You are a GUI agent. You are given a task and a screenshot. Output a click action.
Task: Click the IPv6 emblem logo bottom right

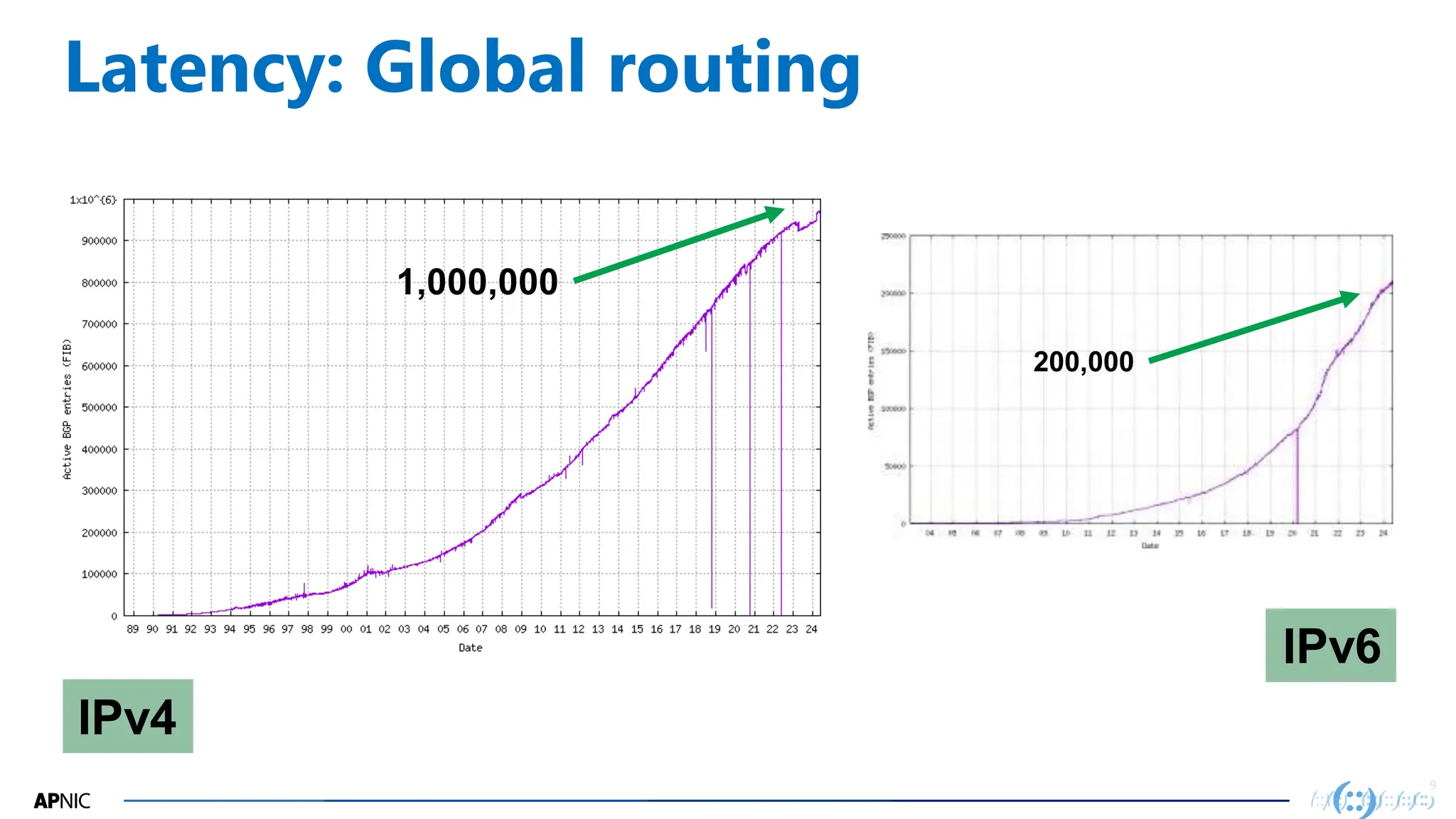click(1372, 800)
